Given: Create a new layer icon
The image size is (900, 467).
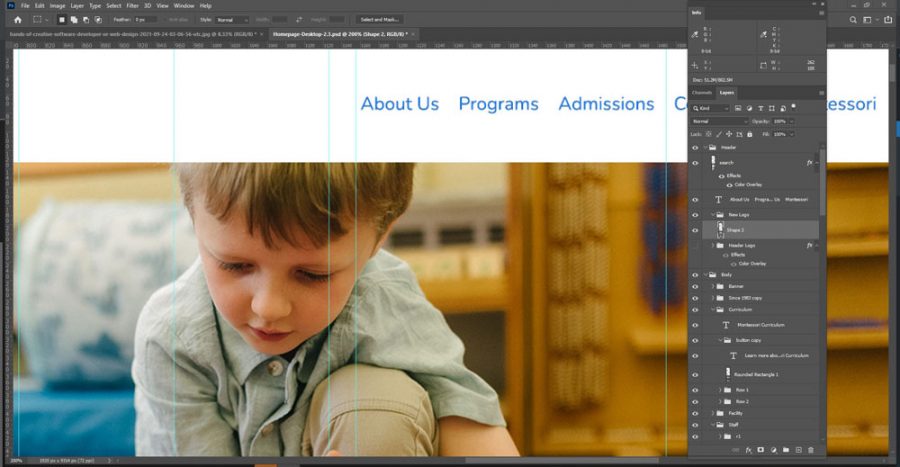Looking at the screenshot, I should click(798, 450).
